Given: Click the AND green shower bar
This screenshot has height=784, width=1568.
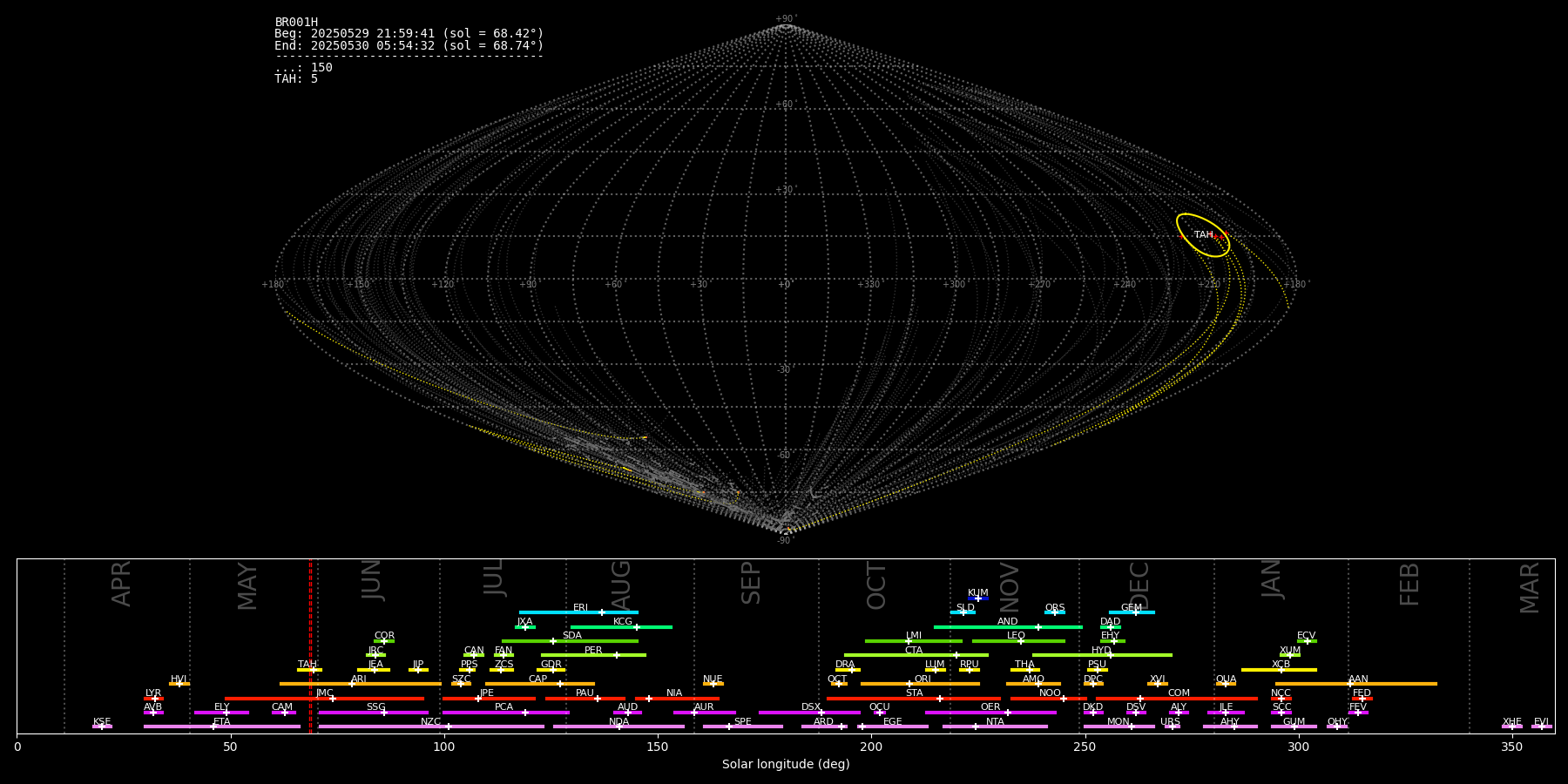Looking at the screenshot, I should click(x=1008, y=627).
